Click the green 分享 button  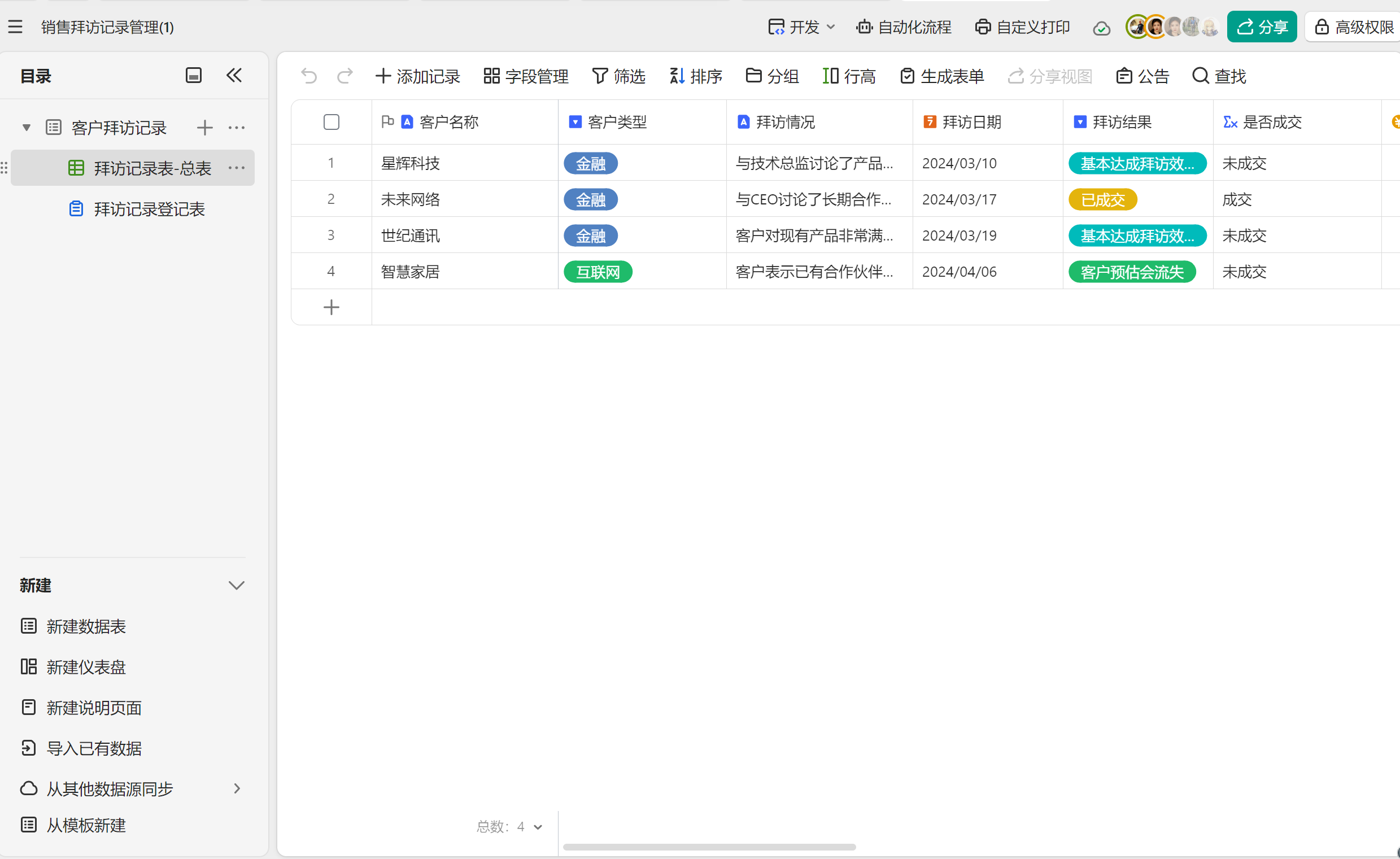[1262, 27]
